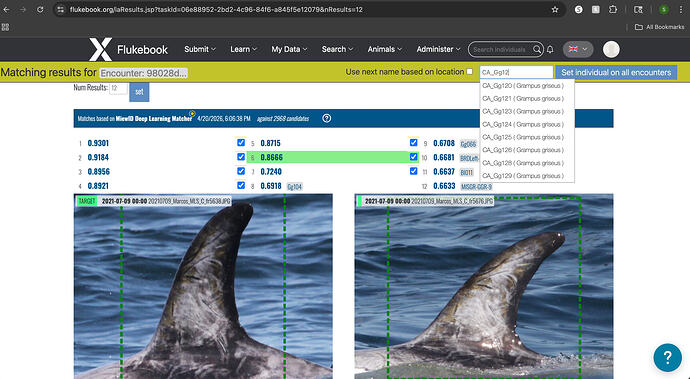Viewport: 690px width, 379px height.
Task: Click the white S extension icon
Action: coord(579,9)
